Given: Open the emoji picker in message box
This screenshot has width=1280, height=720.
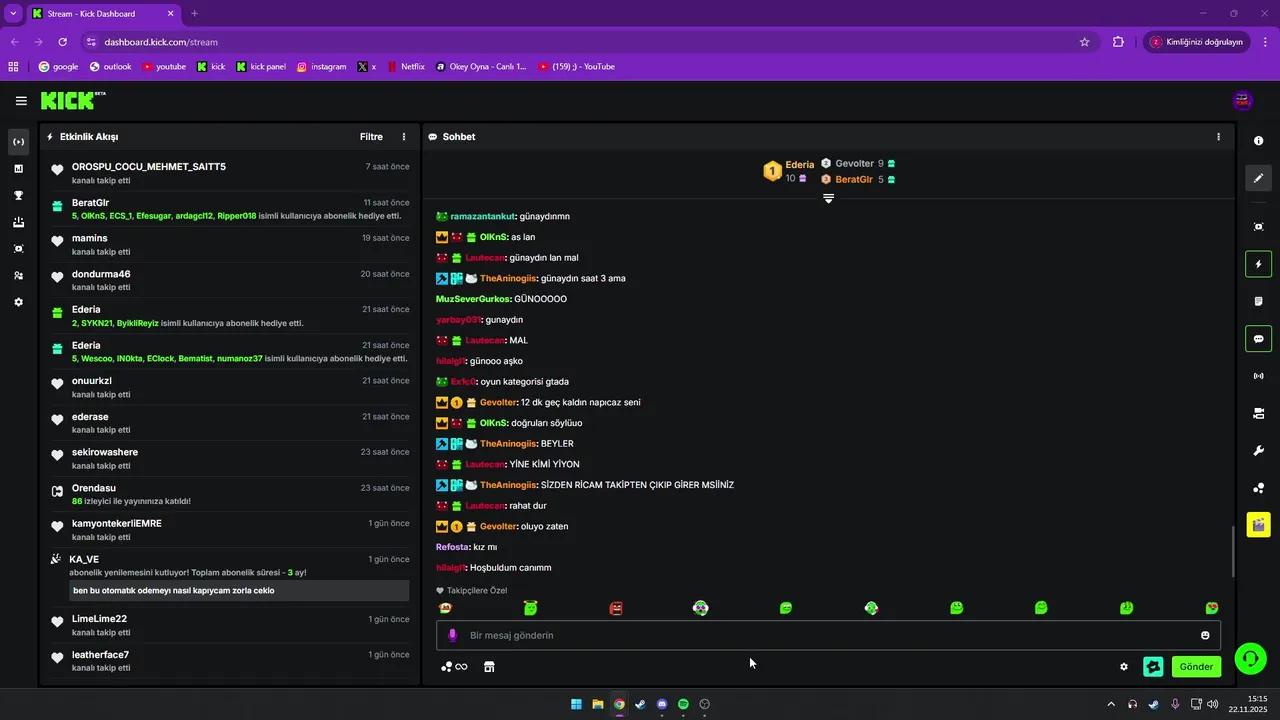Looking at the screenshot, I should coord(1205,635).
